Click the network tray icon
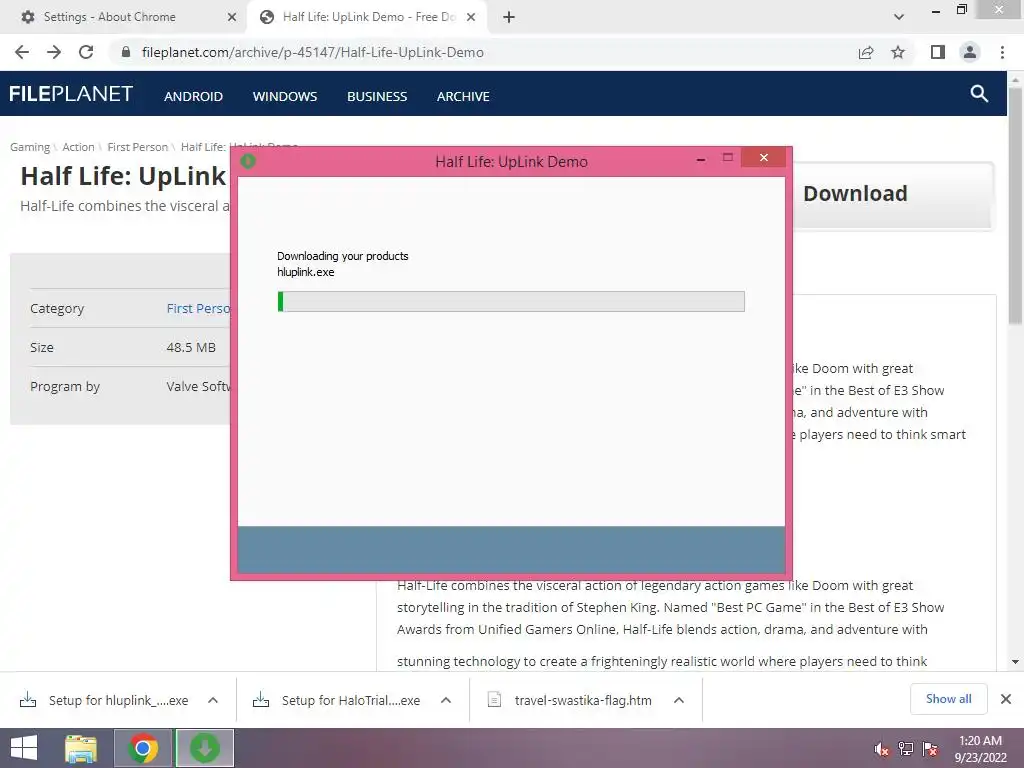Screen dimensions: 1024x768 (x=906, y=749)
